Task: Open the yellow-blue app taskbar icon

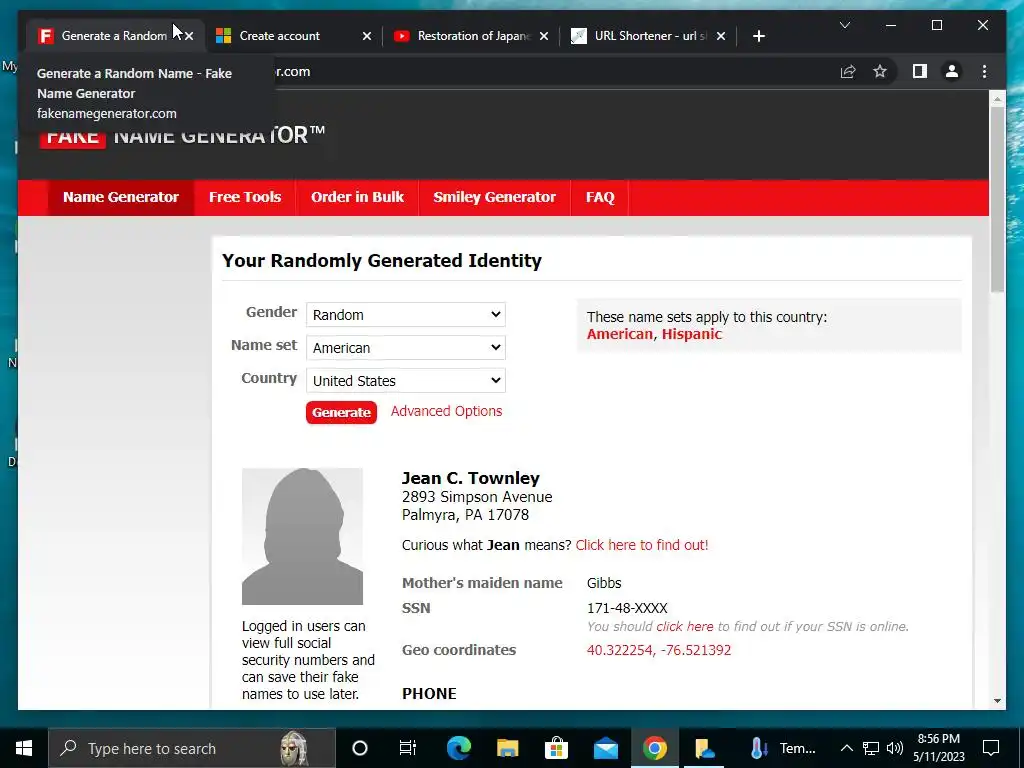Action: pyautogui.click(x=704, y=748)
